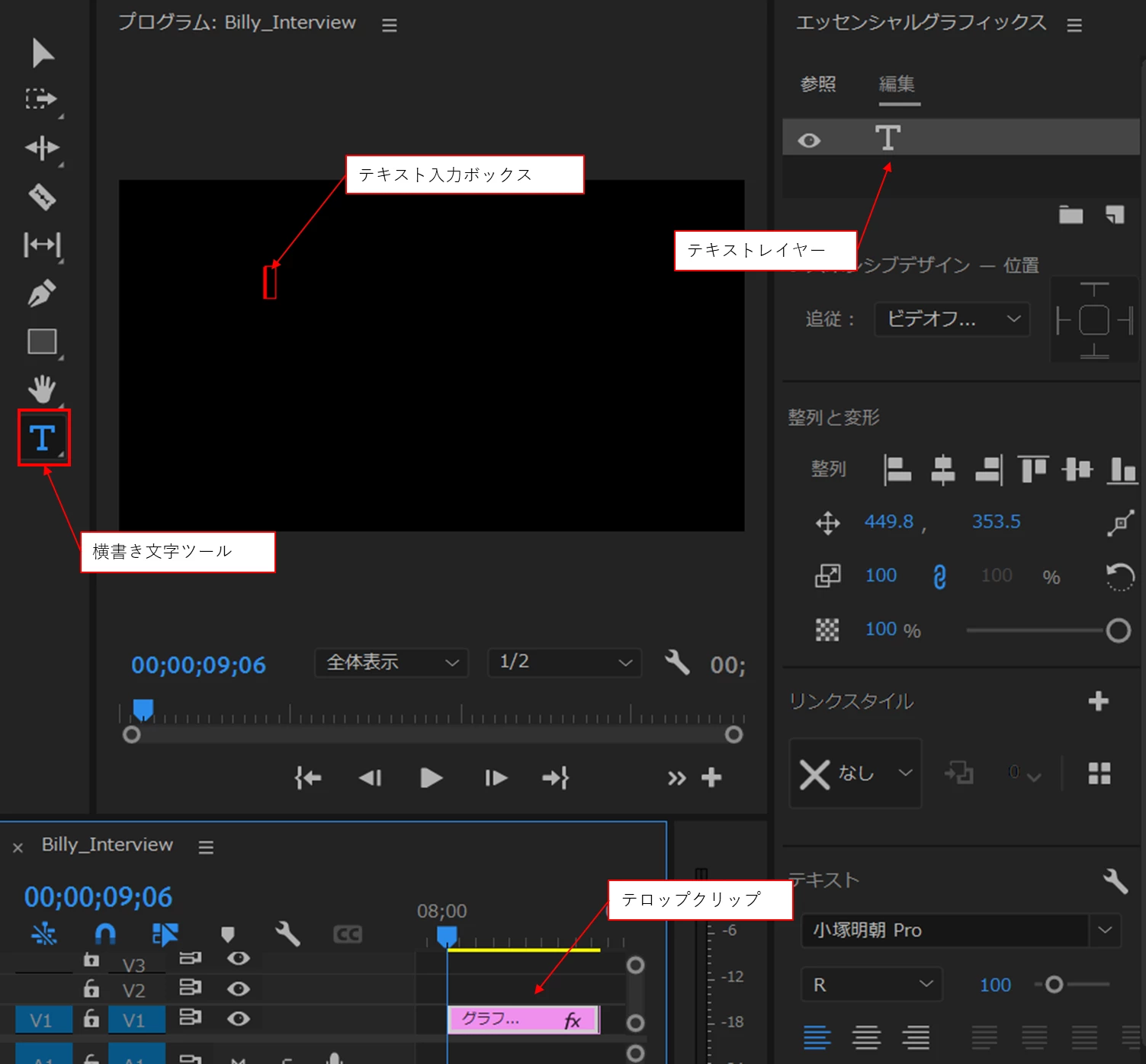Viewport: 1146px width, 1064px height.
Task: Open the なし style dropdown
Action: coord(855,774)
